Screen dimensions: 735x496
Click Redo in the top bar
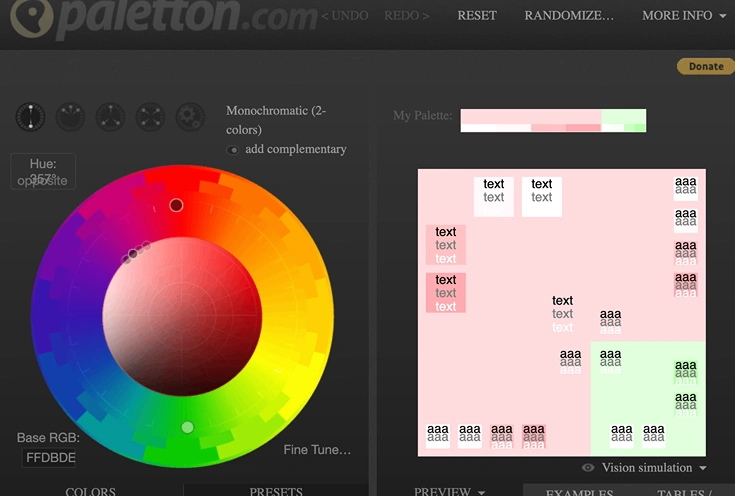(406, 15)
